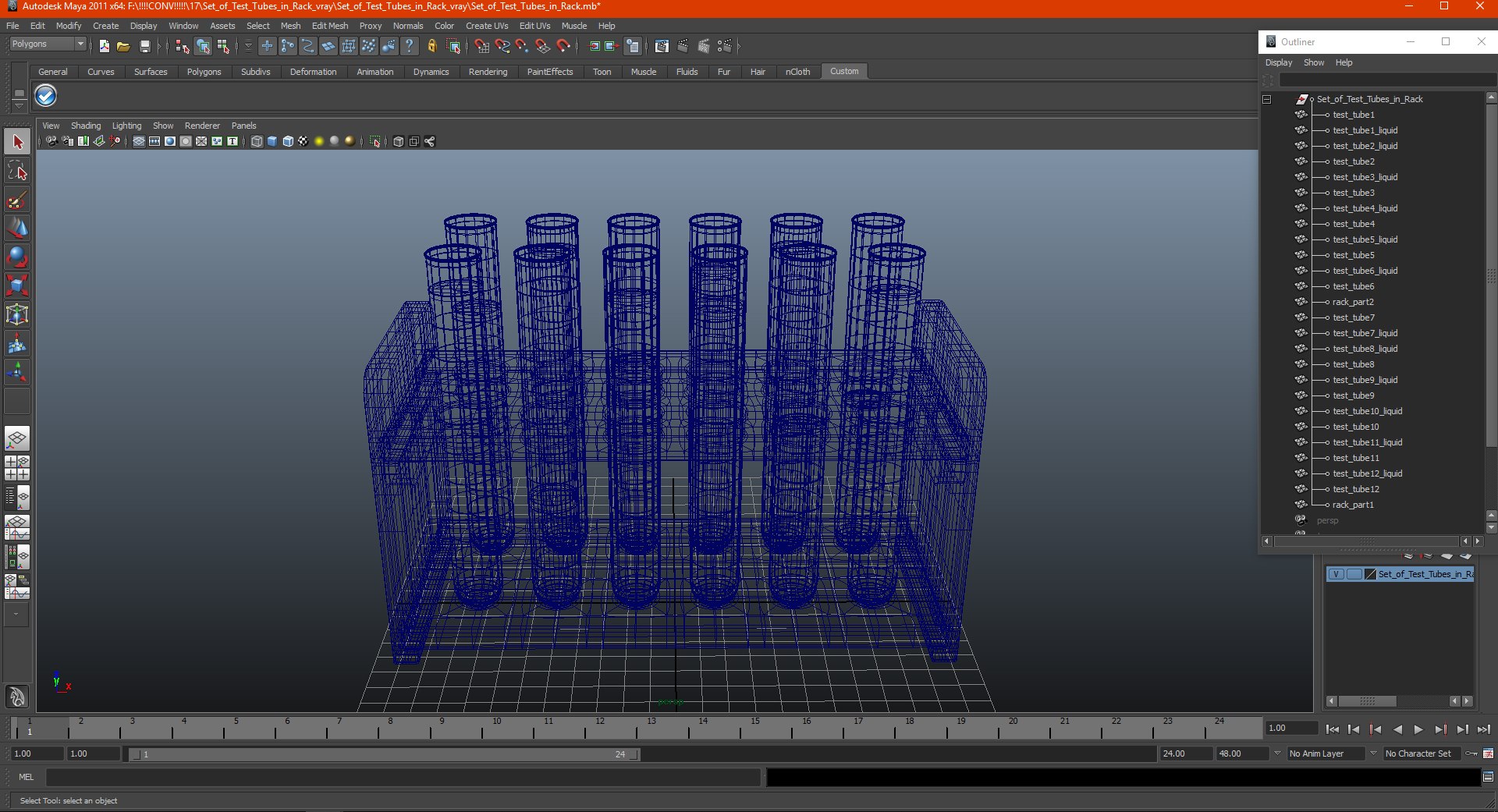Viewport: 1498px width, 812px height.
Task: Click the Open Scene folder icon
Action: tap(123, 47)
